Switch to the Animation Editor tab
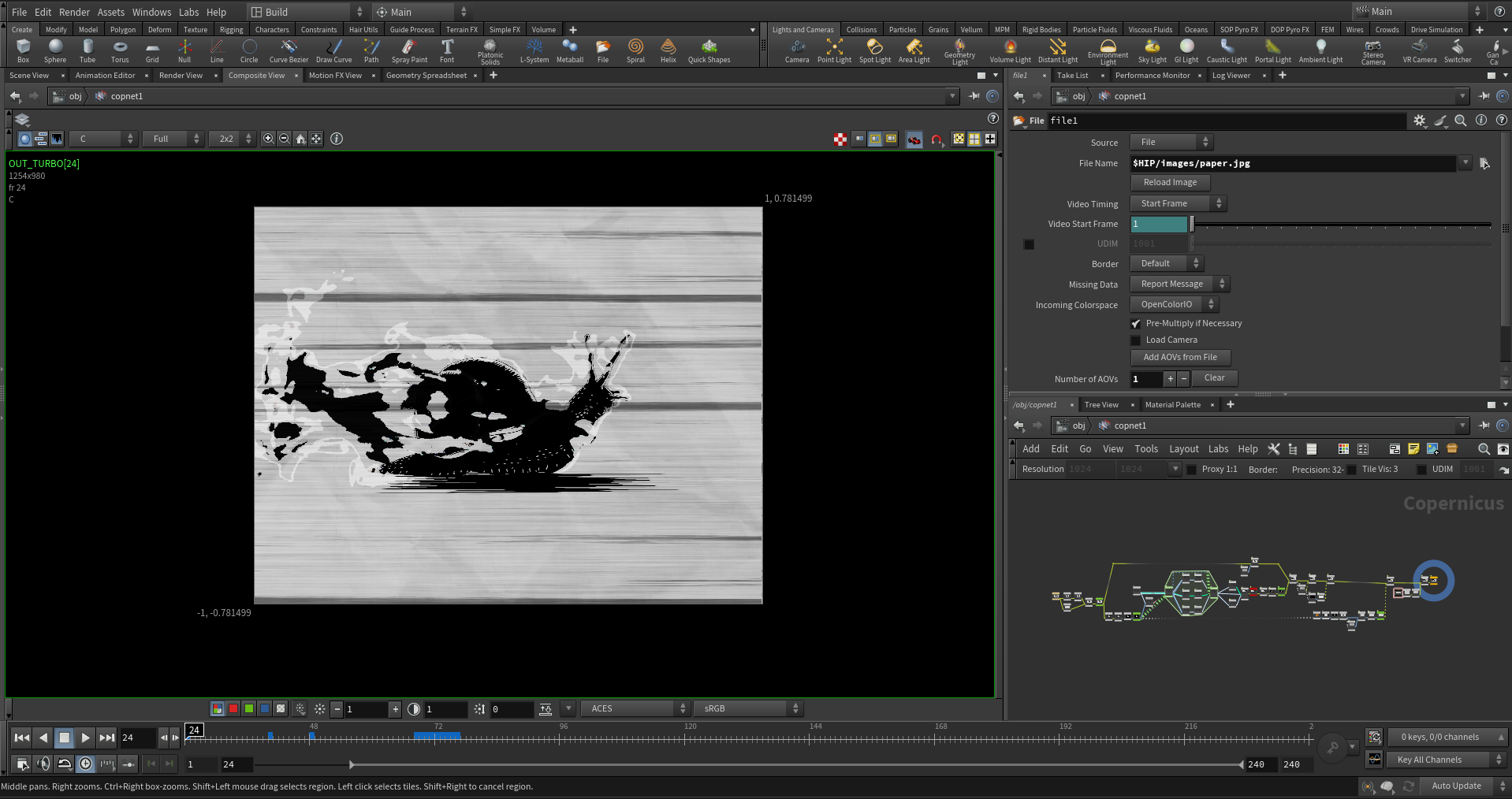 (106, 76)
